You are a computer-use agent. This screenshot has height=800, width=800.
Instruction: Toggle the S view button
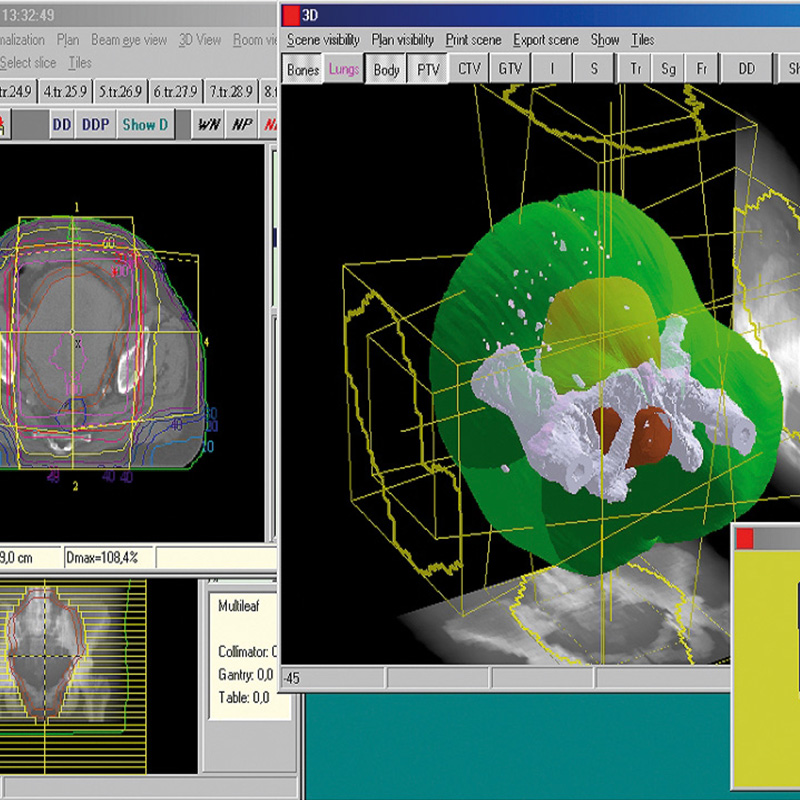594,69
